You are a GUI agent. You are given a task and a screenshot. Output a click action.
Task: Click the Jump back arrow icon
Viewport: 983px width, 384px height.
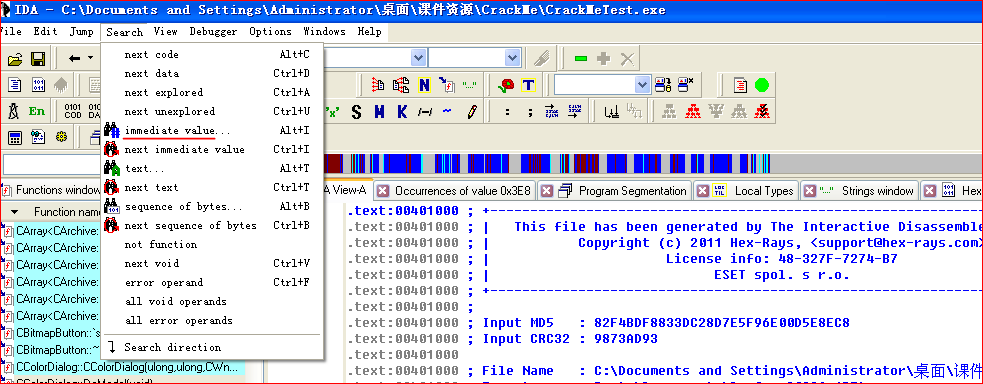tap(75, 59)
